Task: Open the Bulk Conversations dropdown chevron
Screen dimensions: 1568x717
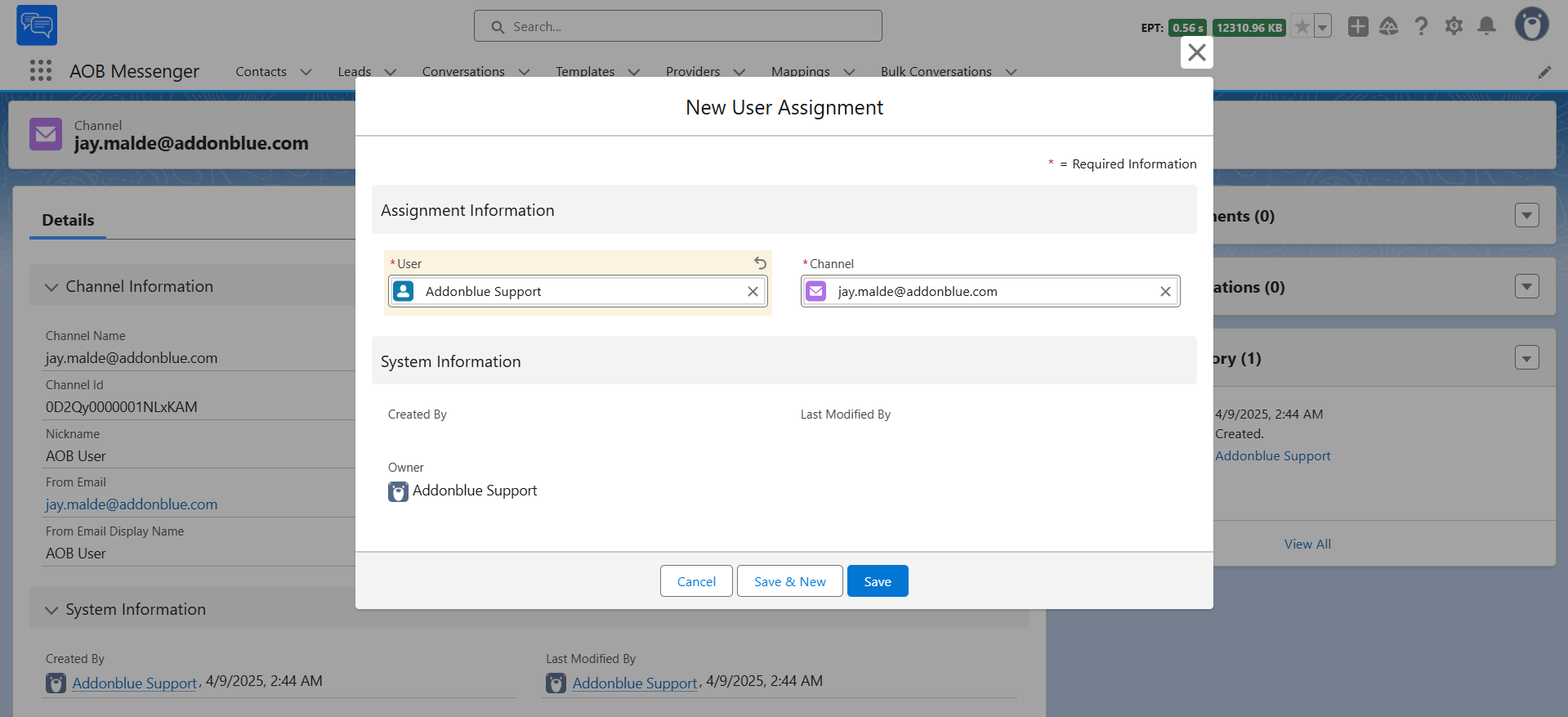Action: [x=1012, y=72]
